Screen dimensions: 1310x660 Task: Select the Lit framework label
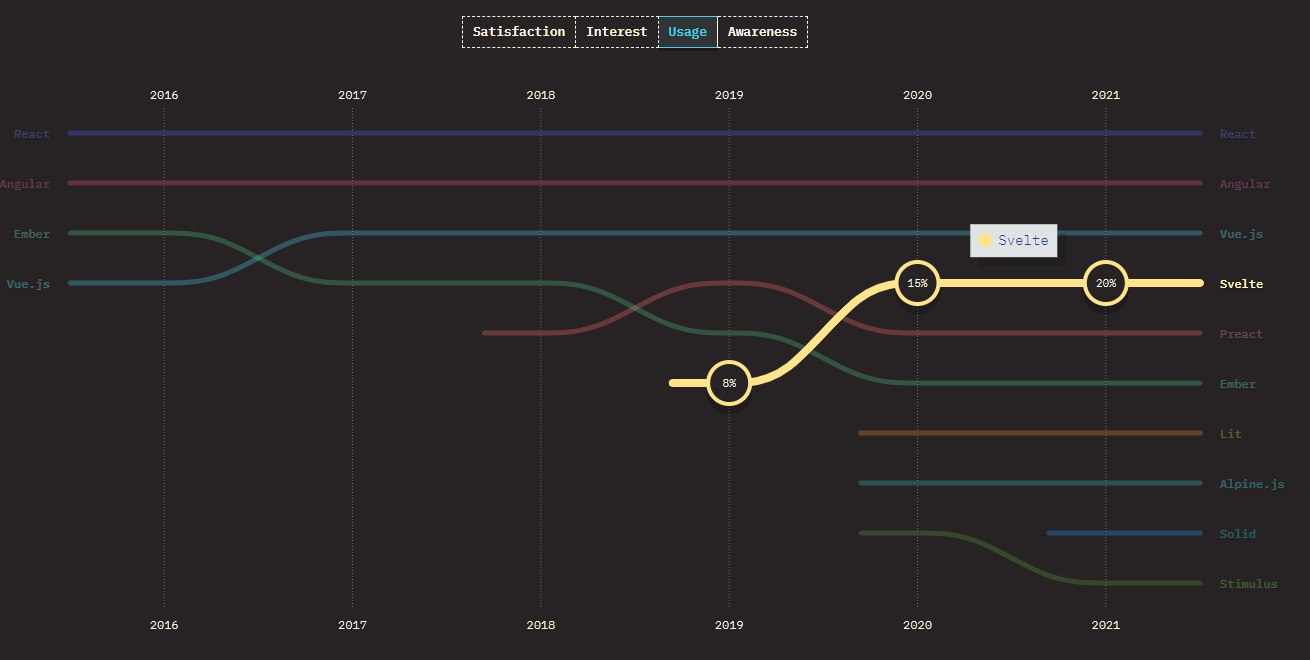(x=1230, y=434)
